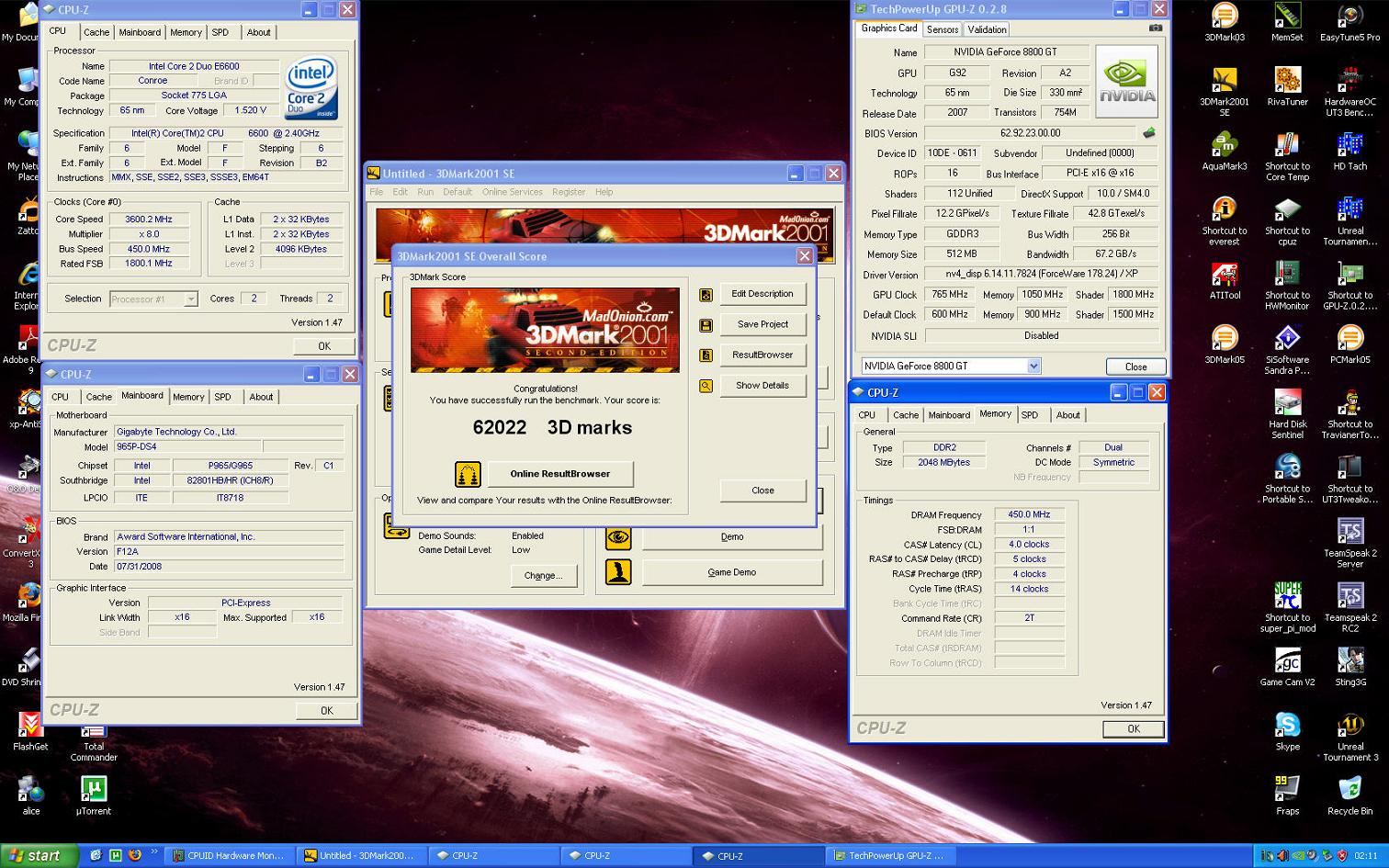Click the Save Project button
Screen dimensions: 1389x868
[762, 324]
